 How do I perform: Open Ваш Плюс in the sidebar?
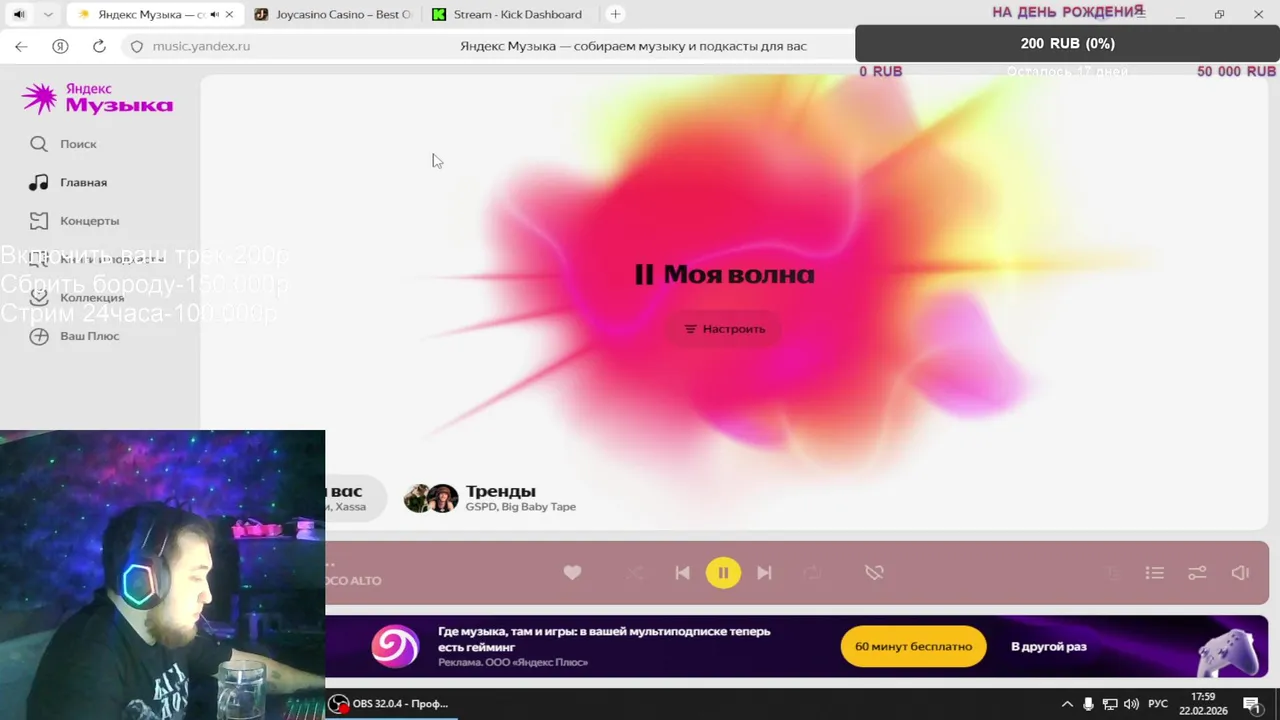(x=74, y=336)
